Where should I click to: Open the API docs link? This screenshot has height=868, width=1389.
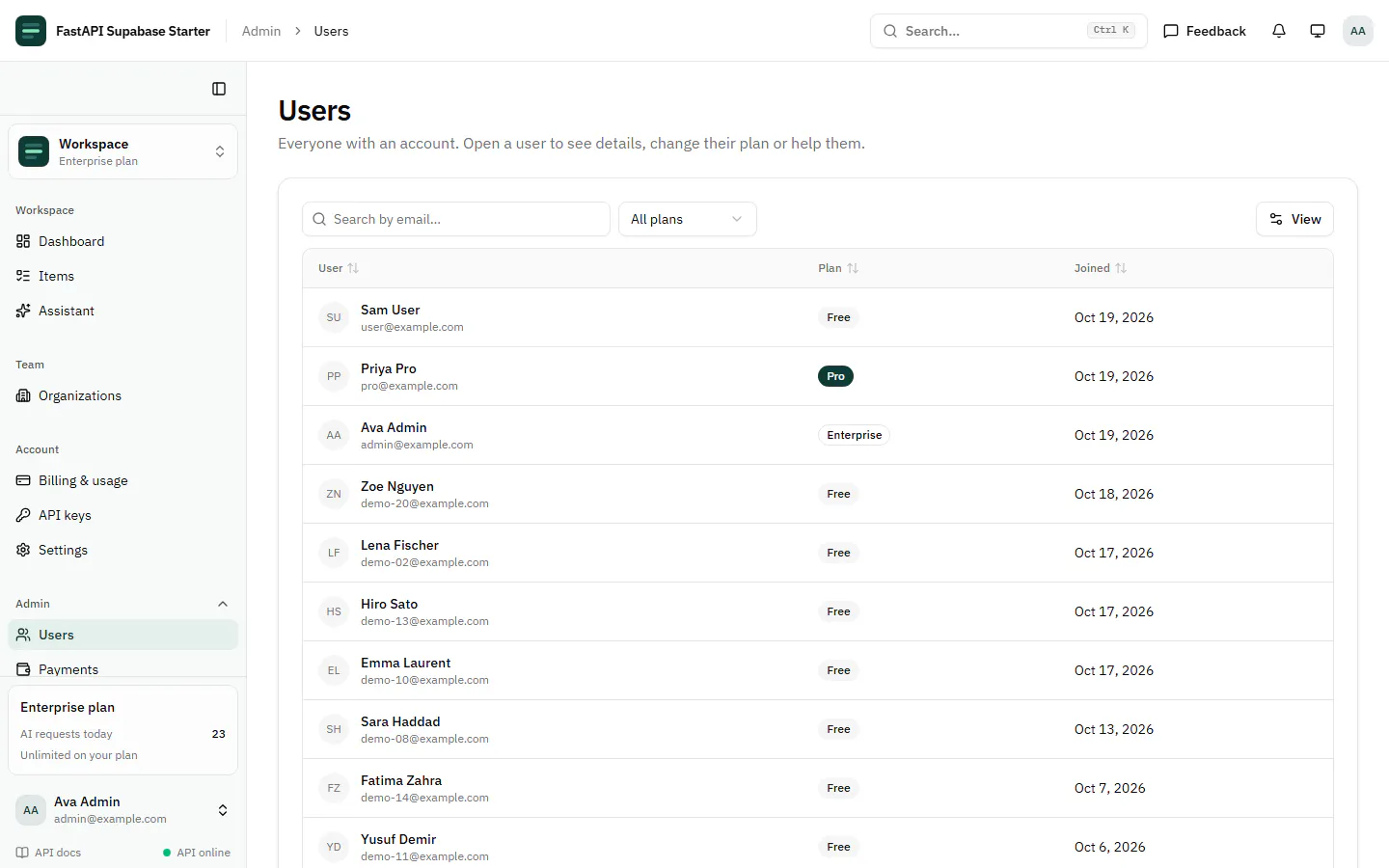pyautogui.click(x=48, y=853)
